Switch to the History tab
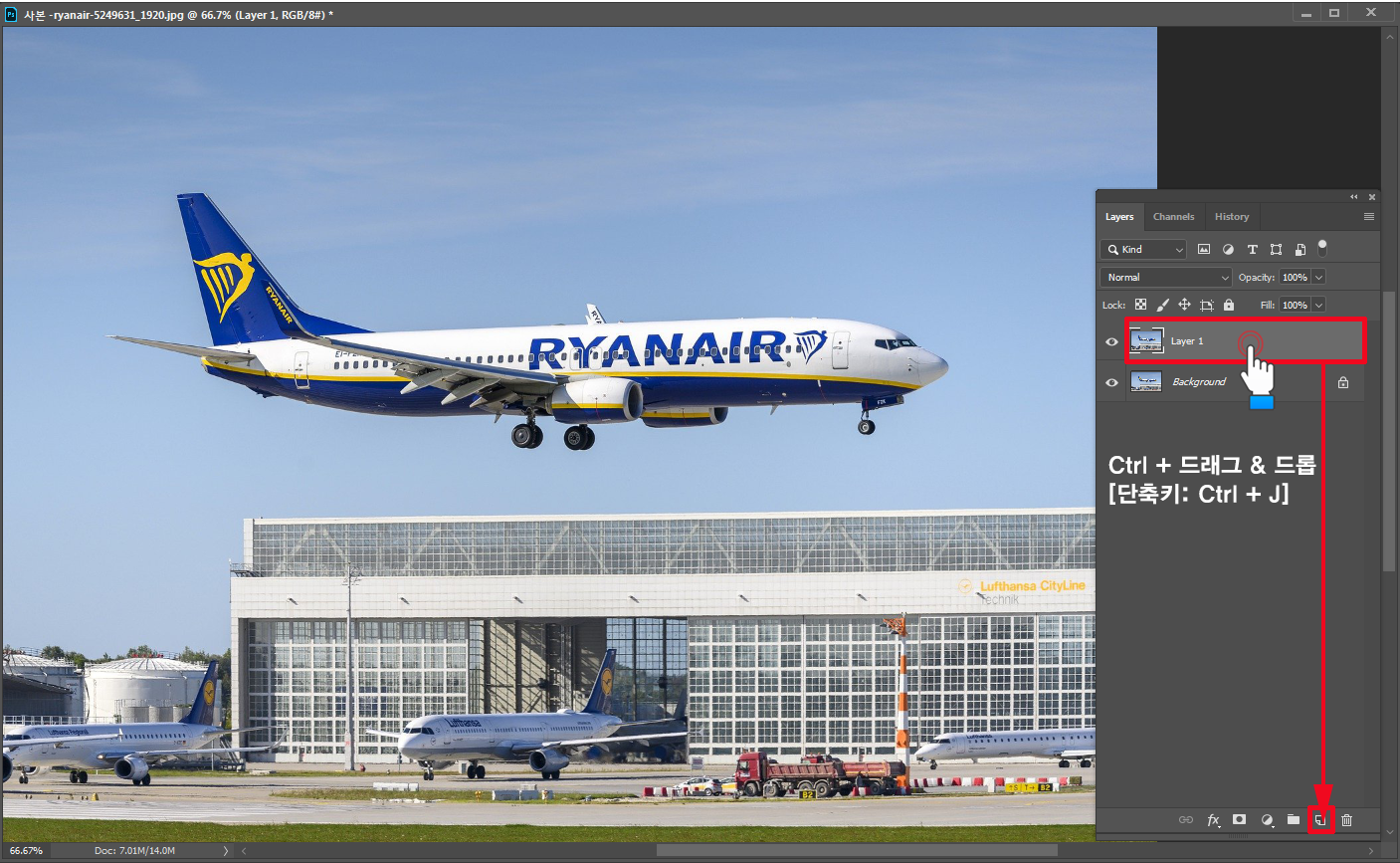 (x=1232, y=216)
